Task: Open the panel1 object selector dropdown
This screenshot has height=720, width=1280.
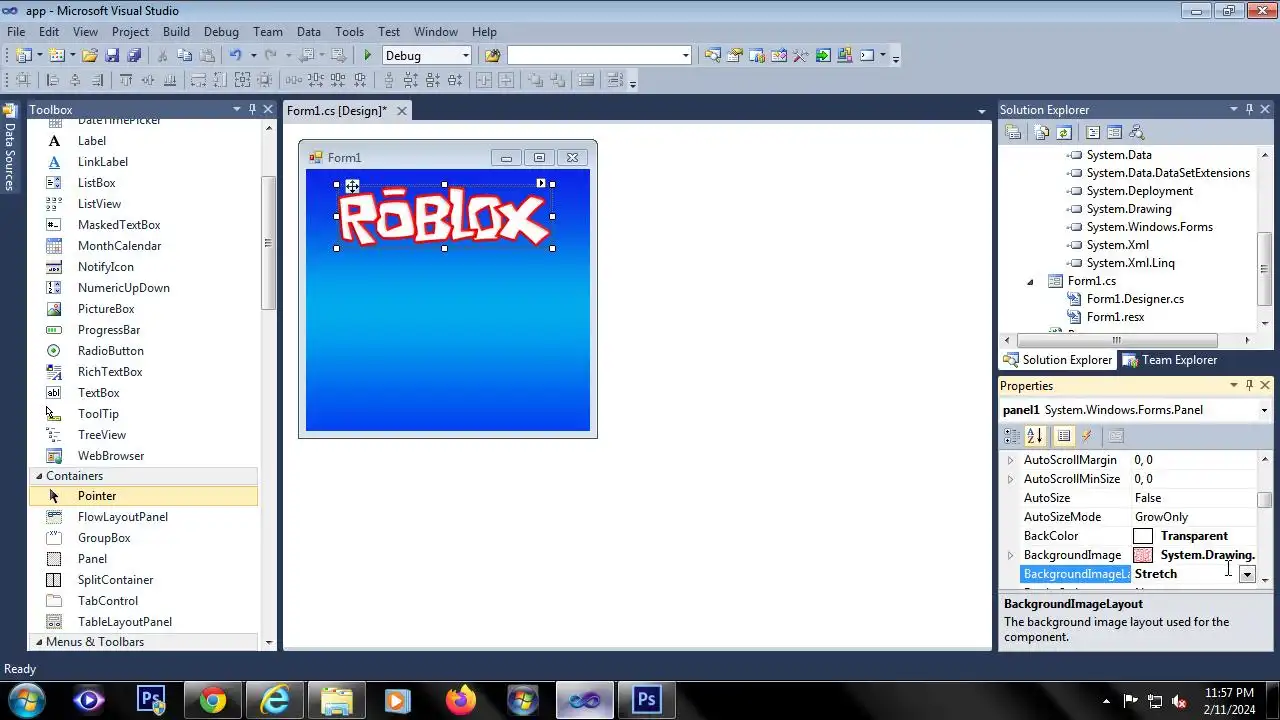Action: click(x=1264, y=410)
